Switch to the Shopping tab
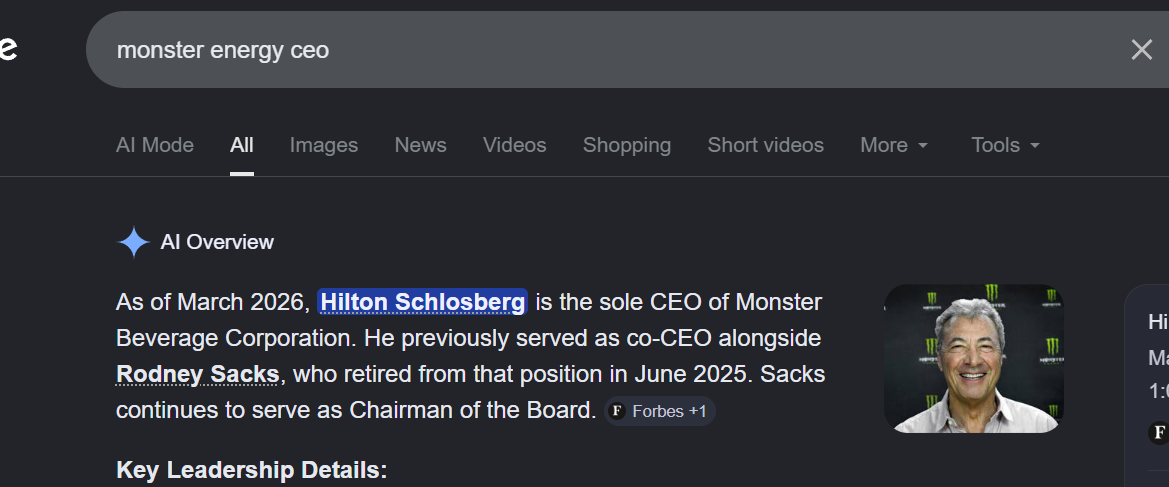Viewport: 1169px width, 487px height. click(x=627, y=145)
